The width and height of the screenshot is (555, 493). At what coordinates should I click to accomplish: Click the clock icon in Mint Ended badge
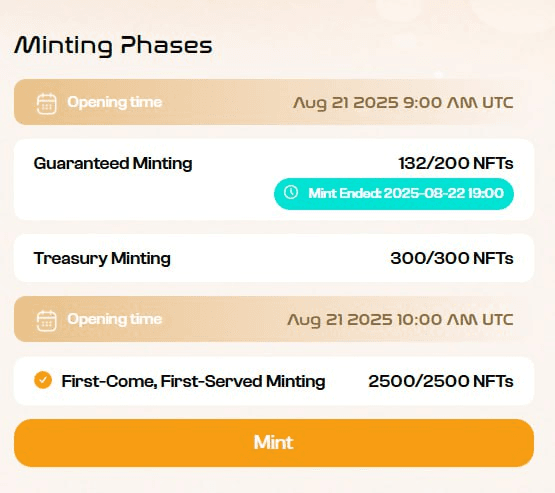tap(291, 192)
